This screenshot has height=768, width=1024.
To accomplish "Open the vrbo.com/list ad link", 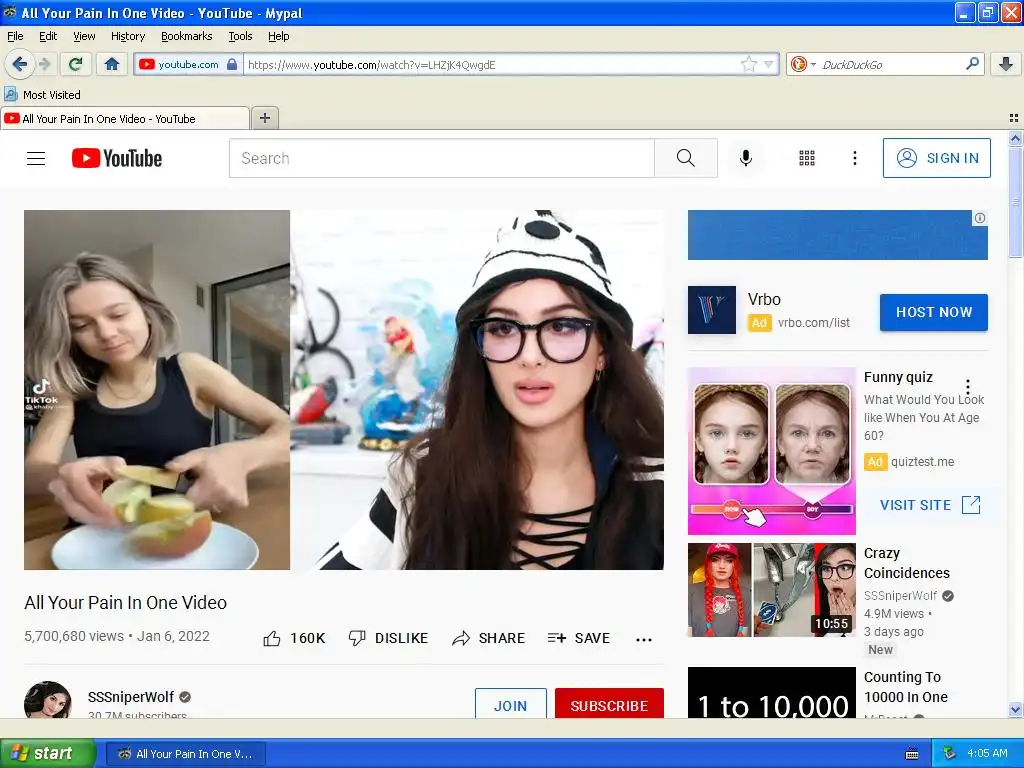I will [814, 323].
